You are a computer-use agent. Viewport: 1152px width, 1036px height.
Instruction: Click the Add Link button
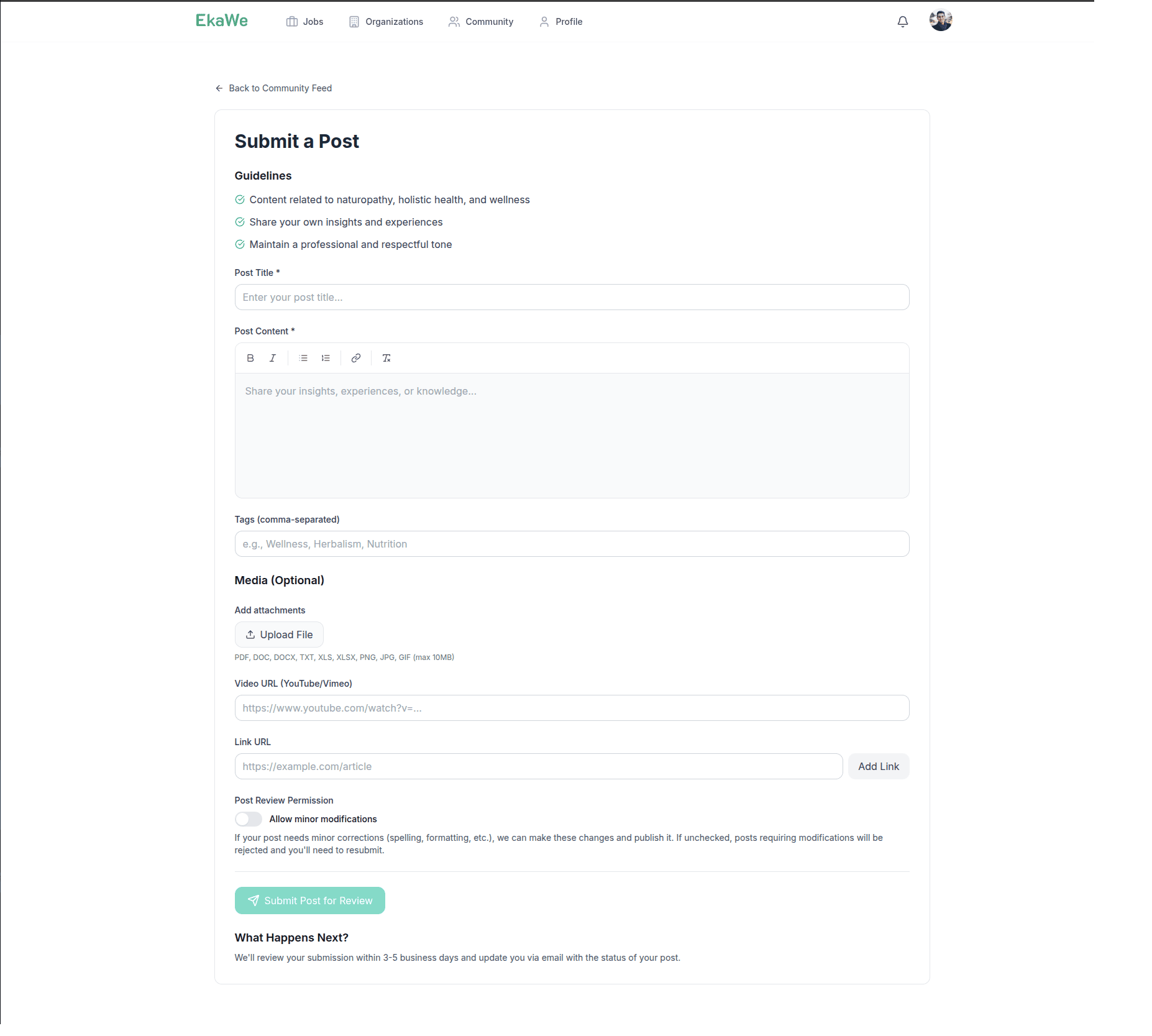(878, 766)
